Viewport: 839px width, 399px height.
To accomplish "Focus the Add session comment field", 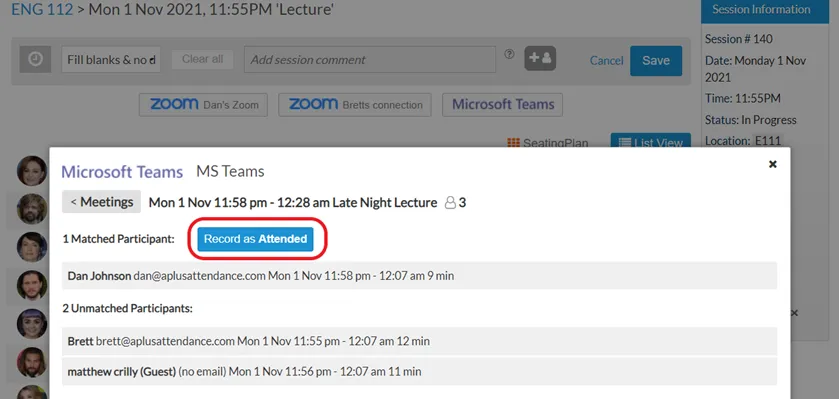I will 370,59.
